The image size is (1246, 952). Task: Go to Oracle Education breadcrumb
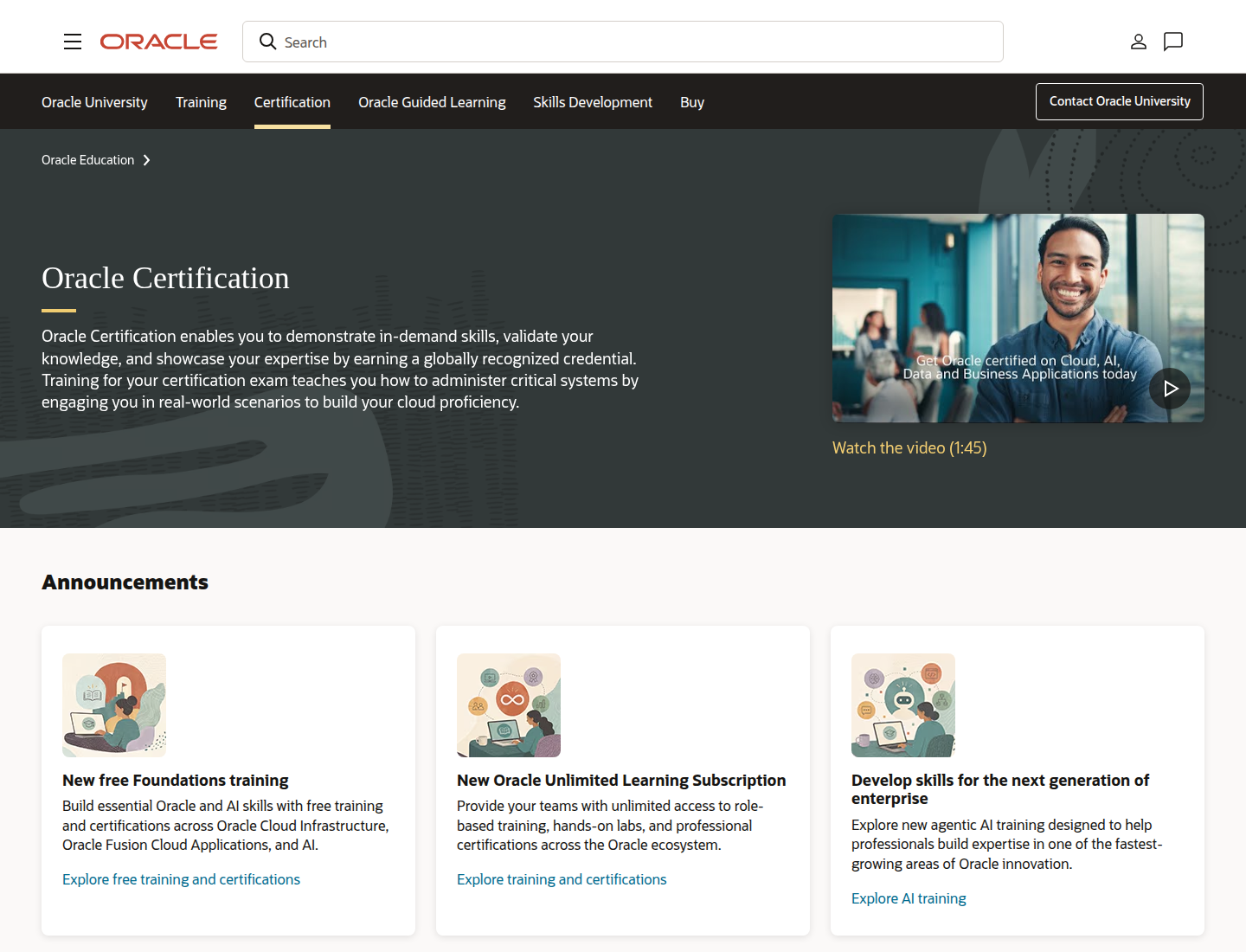pyautogui.click(x=88, y=160)
